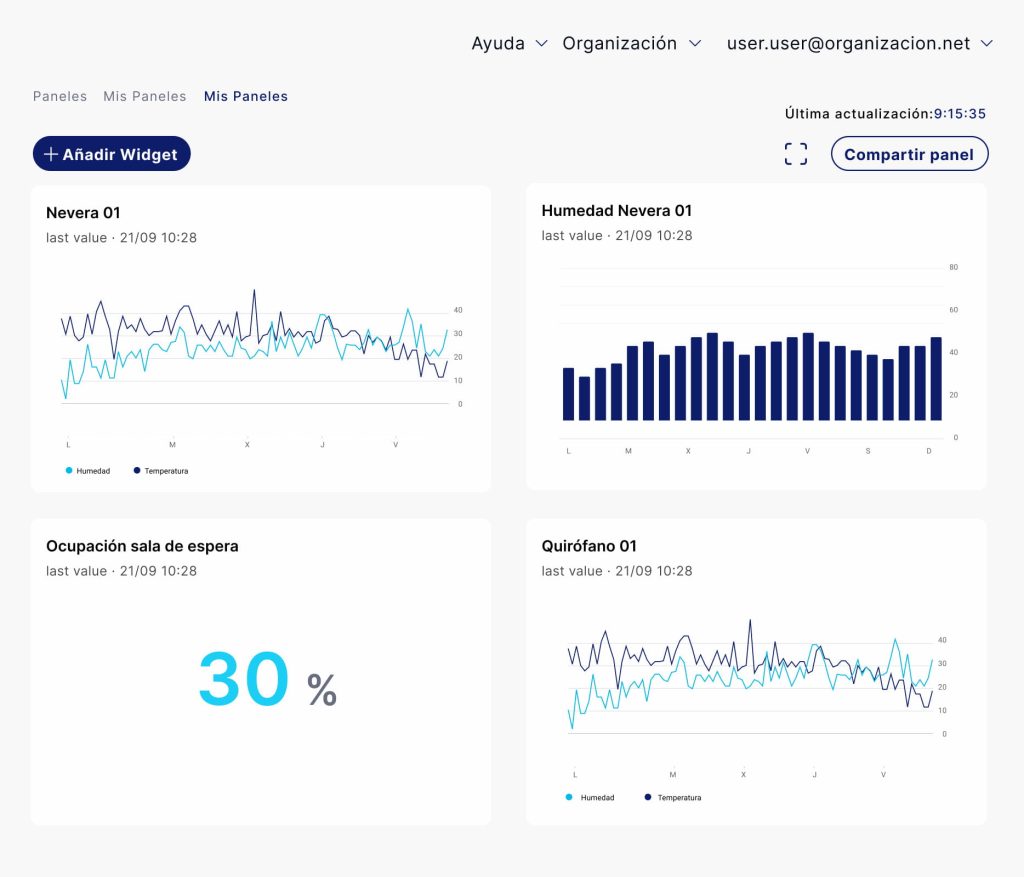Click the dark Temperatura legend dot in Nevera 01

135,470
